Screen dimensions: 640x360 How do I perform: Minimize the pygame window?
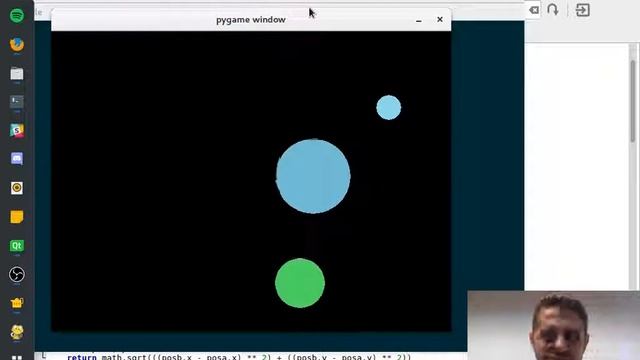(x=419, y=20)
